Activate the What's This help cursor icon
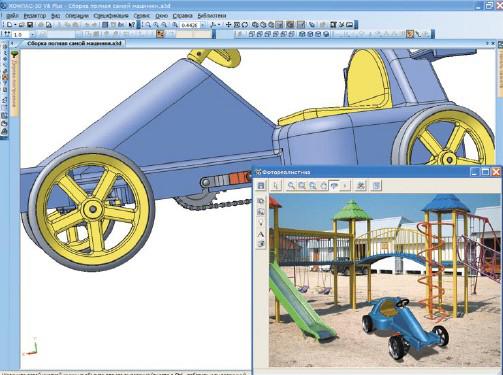The height and width of the screenshot is (375, 503). [x=132, y=25]
